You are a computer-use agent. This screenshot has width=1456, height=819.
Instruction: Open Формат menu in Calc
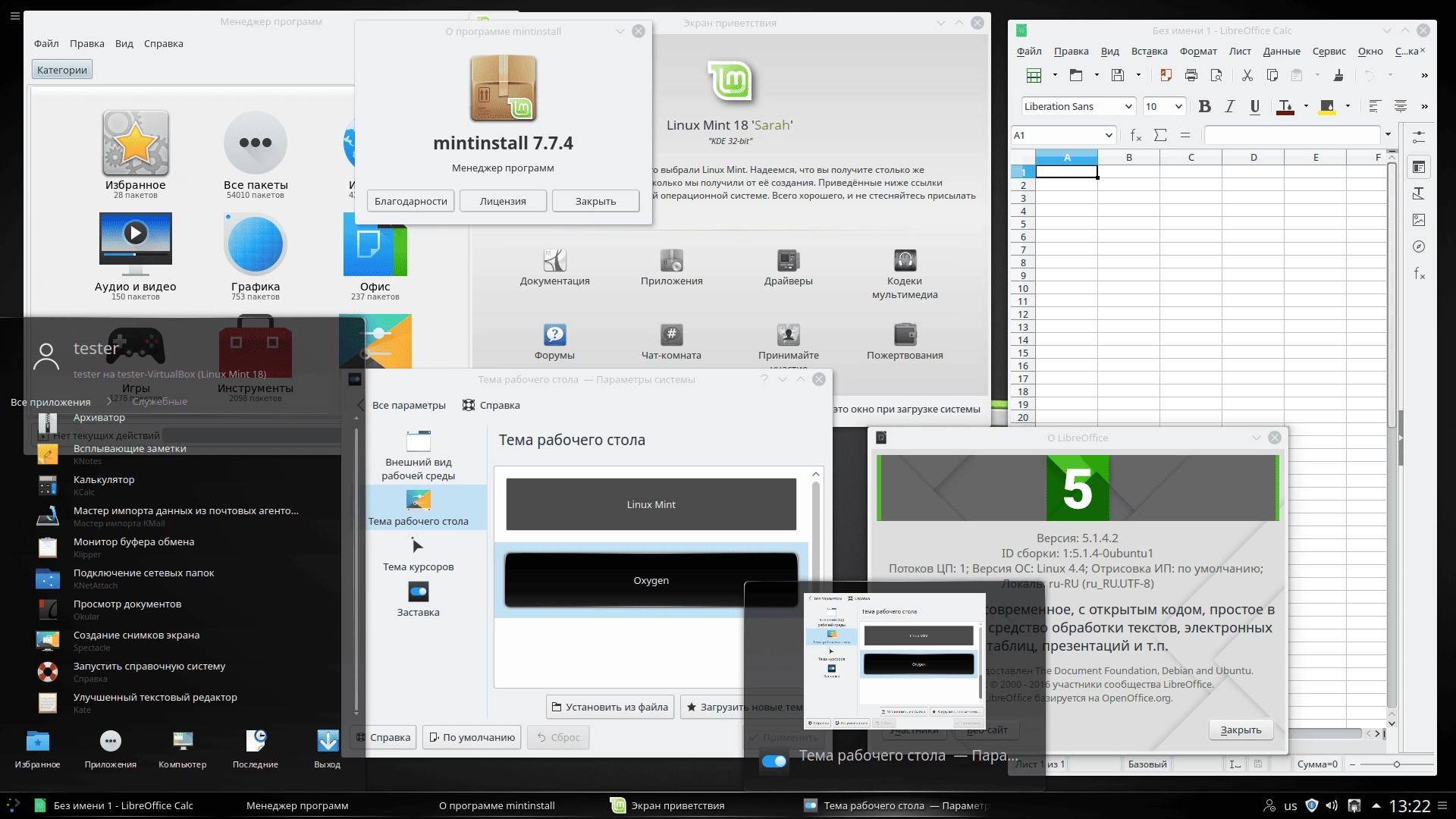[1198, 51]
